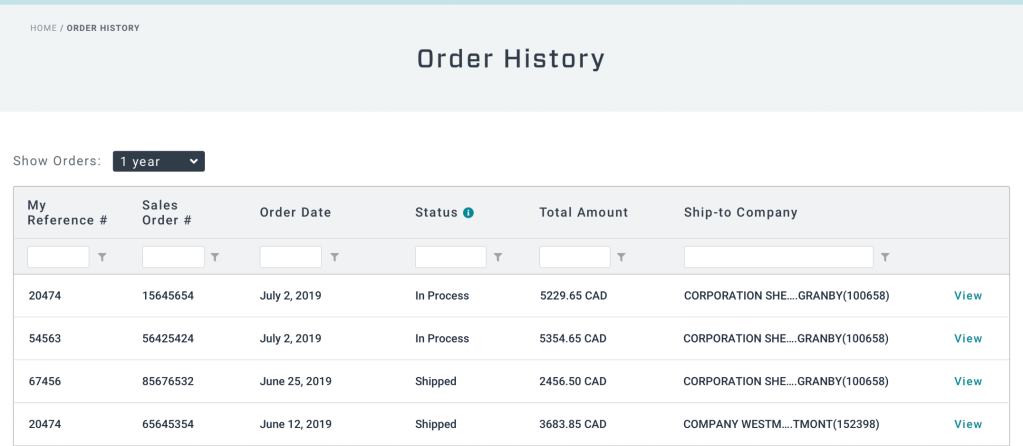View the order with sales order 56425424
Viewport: 1023px width, 446px height.
point(968,339)
